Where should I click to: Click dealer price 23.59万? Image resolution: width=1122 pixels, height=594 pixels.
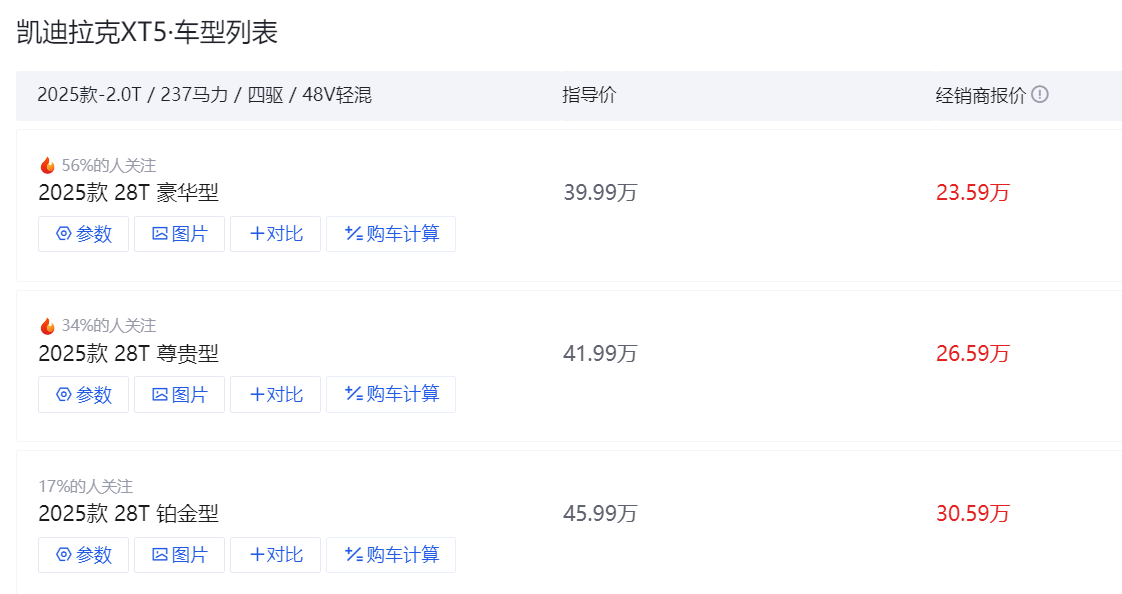point(972,193)
